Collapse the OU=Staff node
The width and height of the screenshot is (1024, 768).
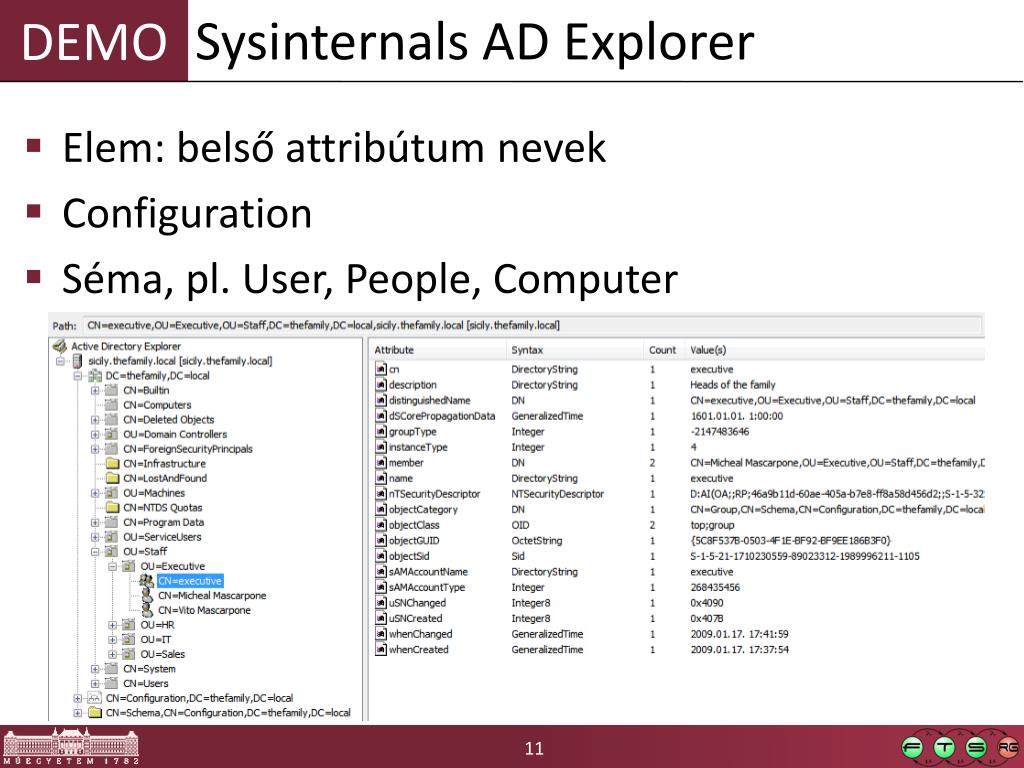(x=95, y=552)
